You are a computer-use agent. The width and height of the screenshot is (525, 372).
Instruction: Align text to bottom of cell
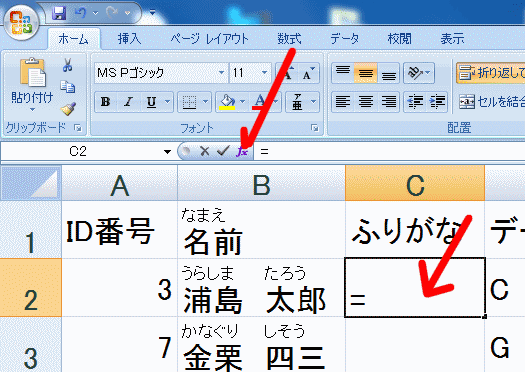tap(388, 73)
